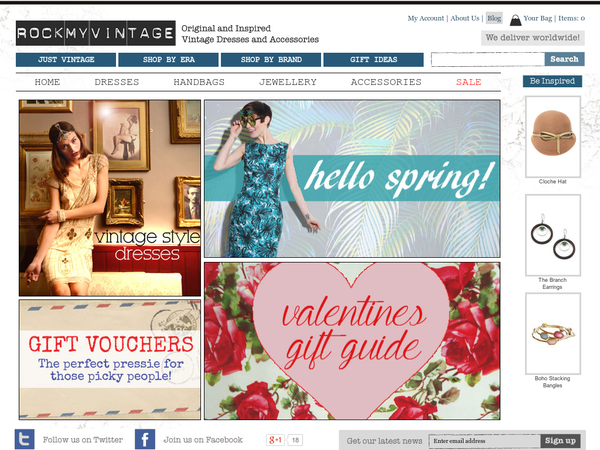Open the hello spring banner
Viewport: 600px width, 450px height.
[352, 178]
